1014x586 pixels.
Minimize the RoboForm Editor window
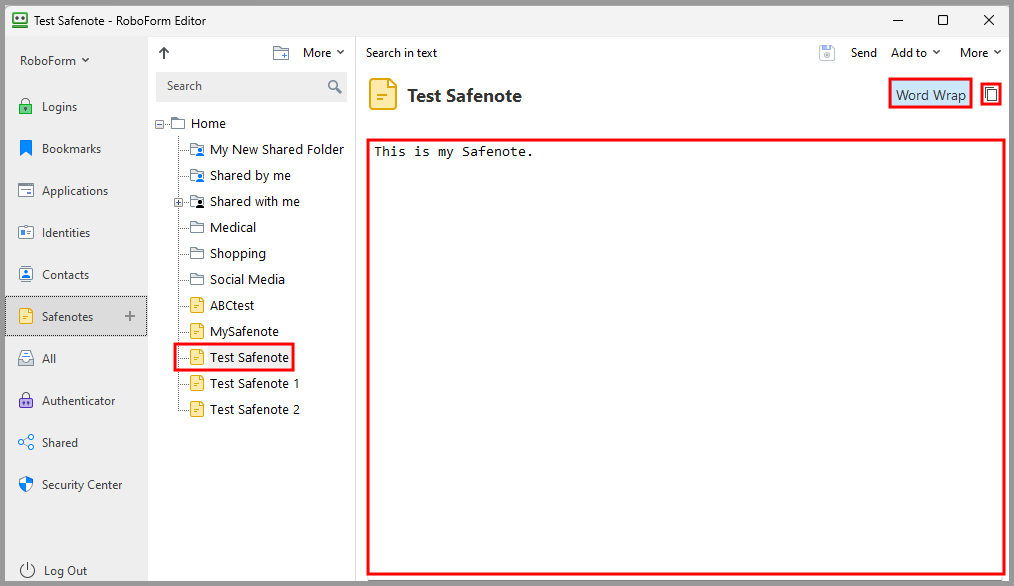click(898, 20)
